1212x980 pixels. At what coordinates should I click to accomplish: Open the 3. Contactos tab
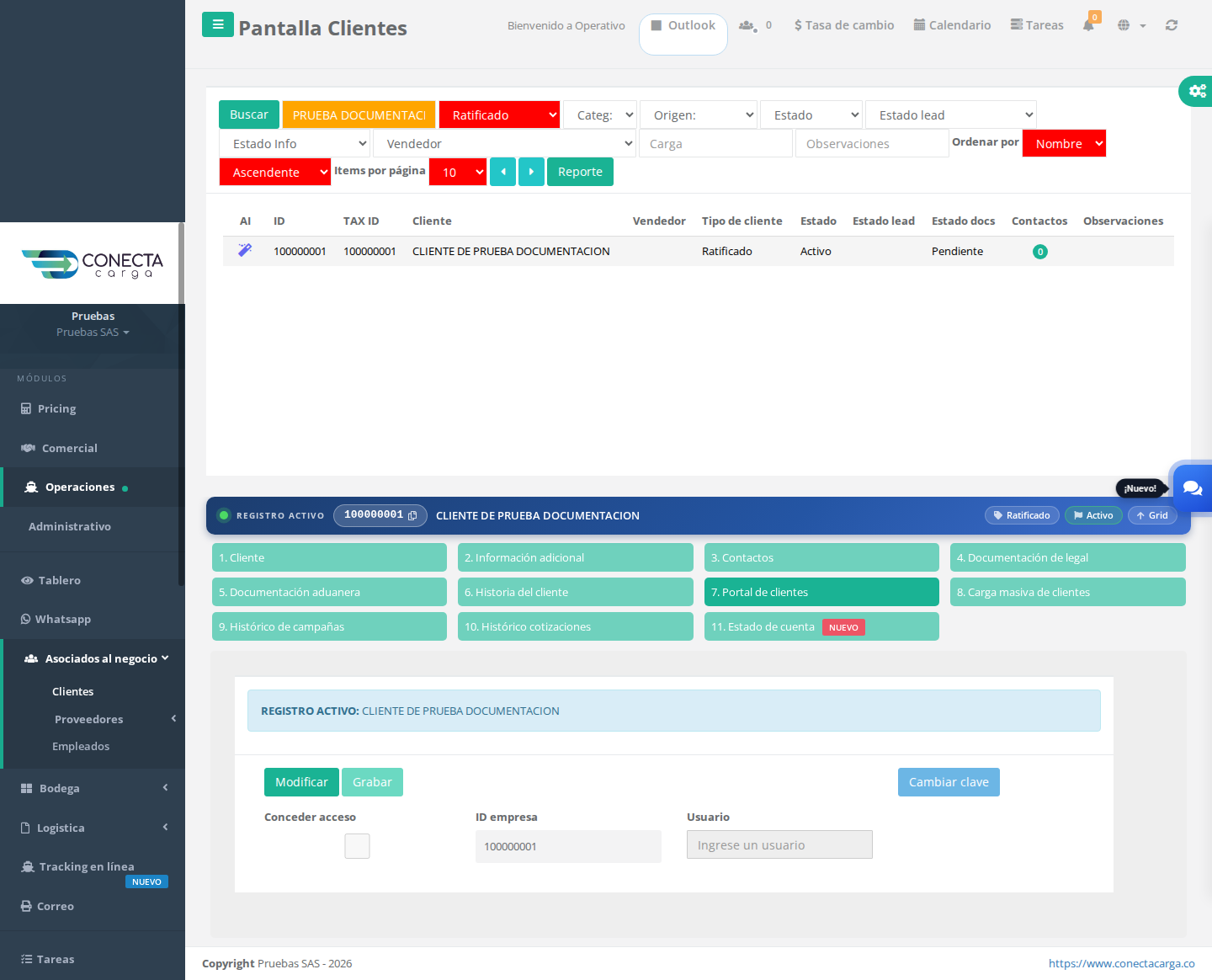tap(821, 557)
